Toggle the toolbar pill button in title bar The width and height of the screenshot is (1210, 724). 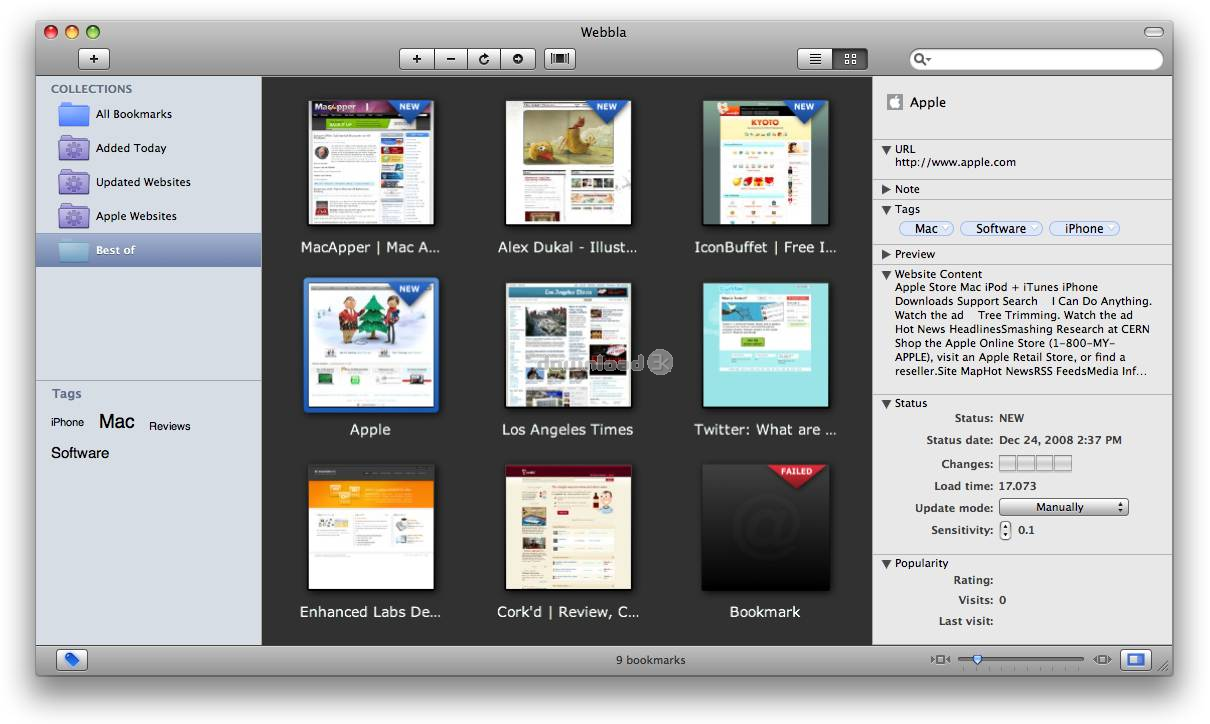[1153, 32]
